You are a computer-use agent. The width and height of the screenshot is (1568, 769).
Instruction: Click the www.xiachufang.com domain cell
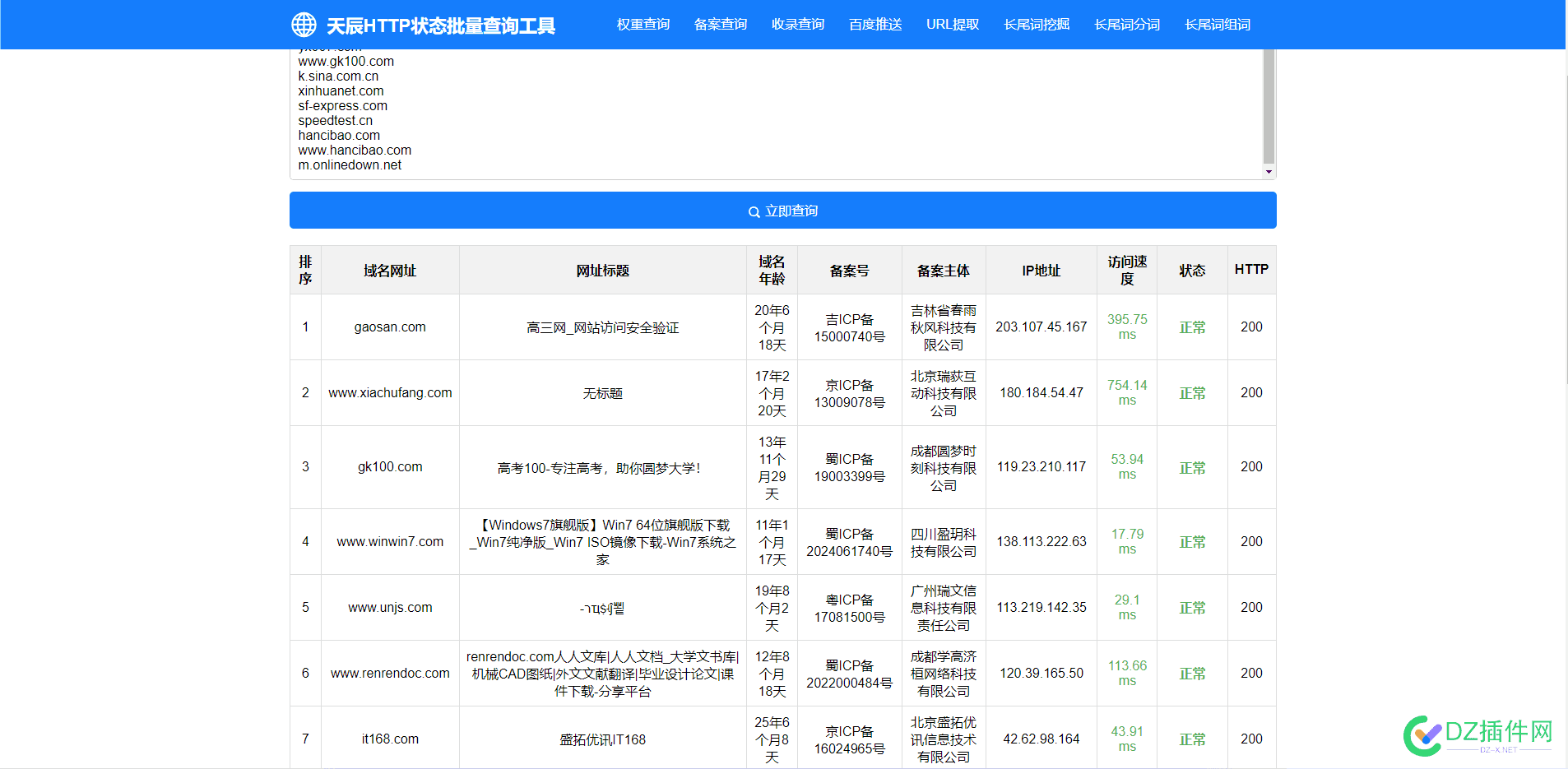click(390, 393)
